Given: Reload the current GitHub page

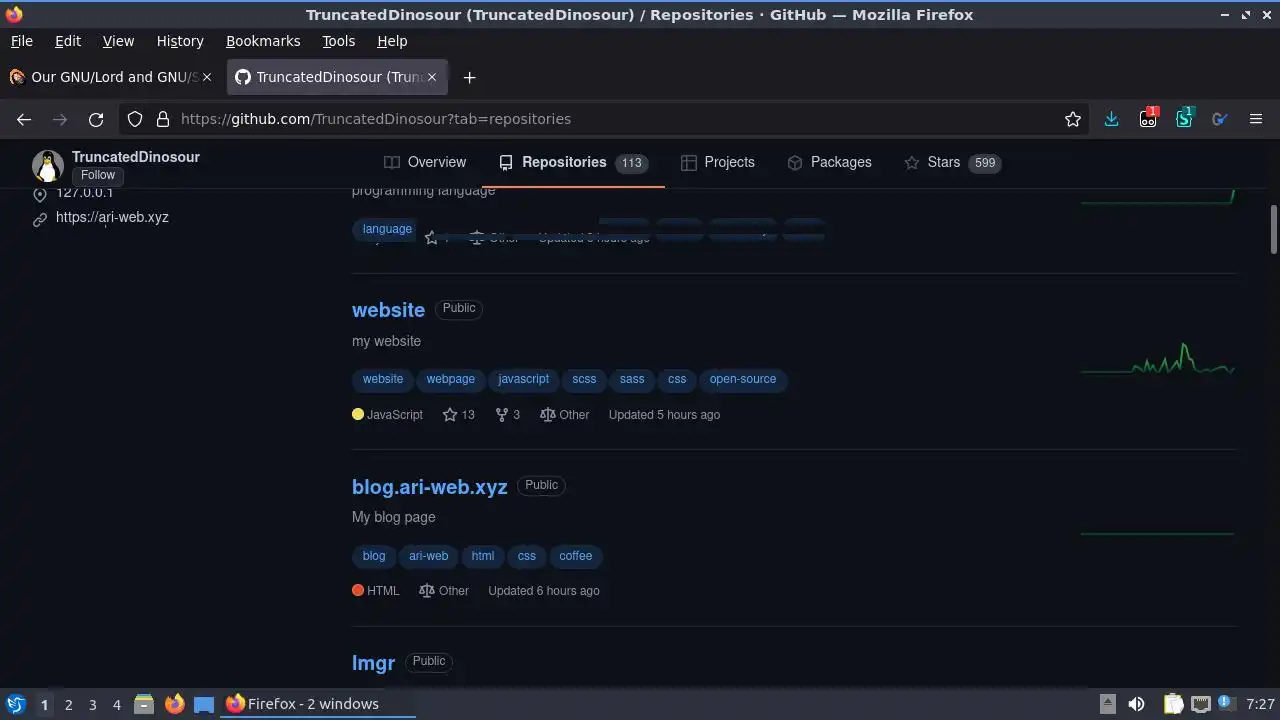Looking at the screenshot, I should point(96,119).
